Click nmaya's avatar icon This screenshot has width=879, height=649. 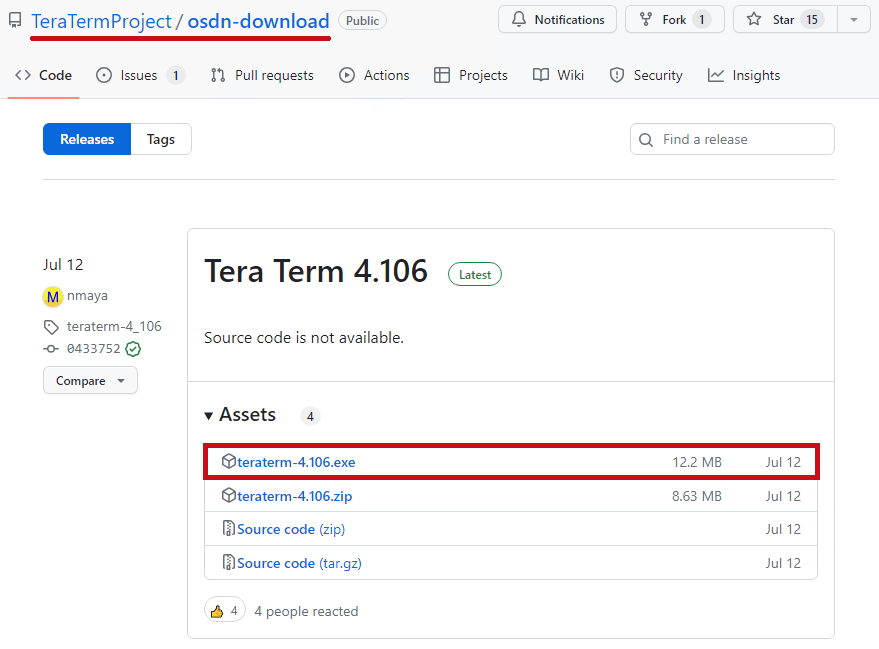pos(53,296)
